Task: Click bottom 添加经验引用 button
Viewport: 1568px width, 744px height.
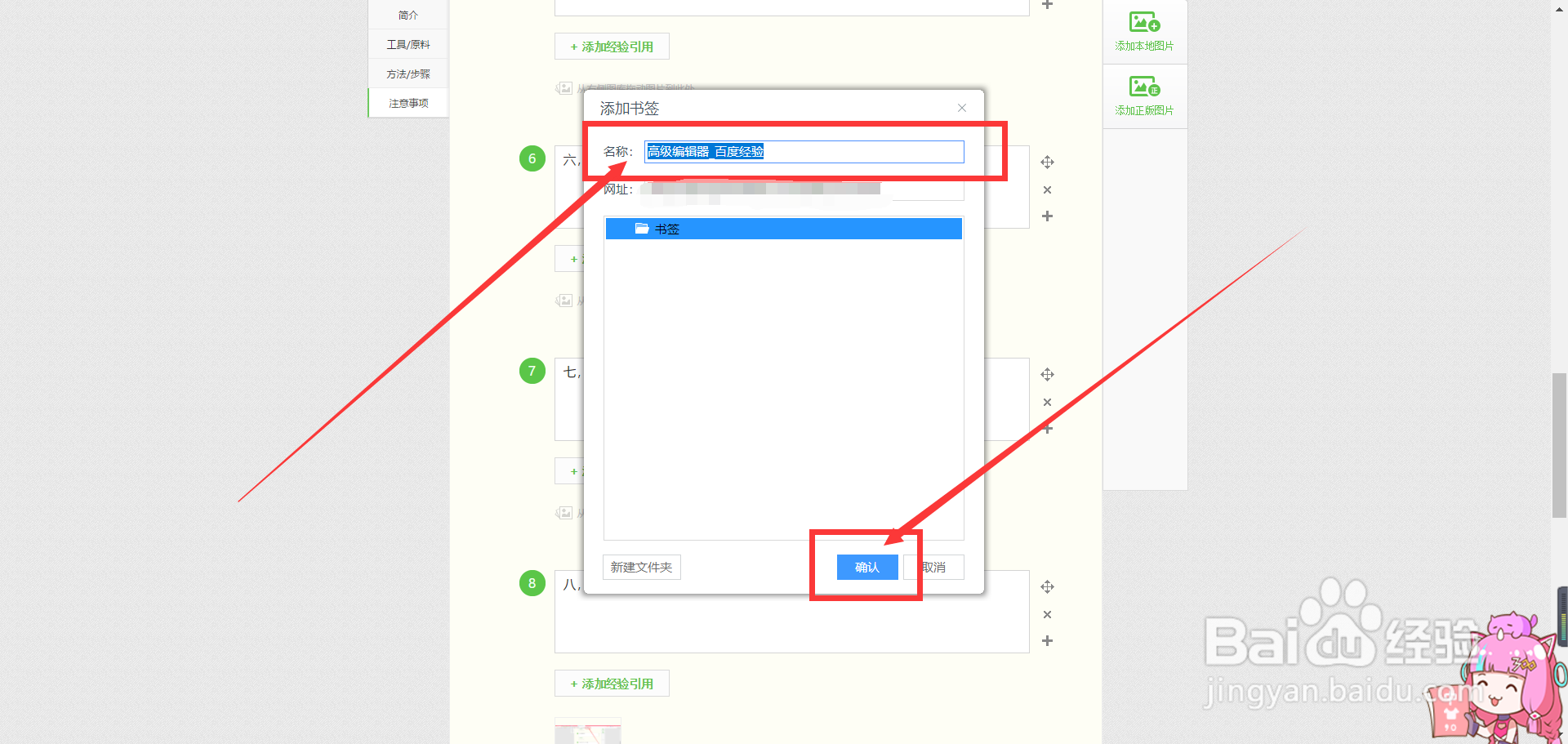Action: (612, 684)
